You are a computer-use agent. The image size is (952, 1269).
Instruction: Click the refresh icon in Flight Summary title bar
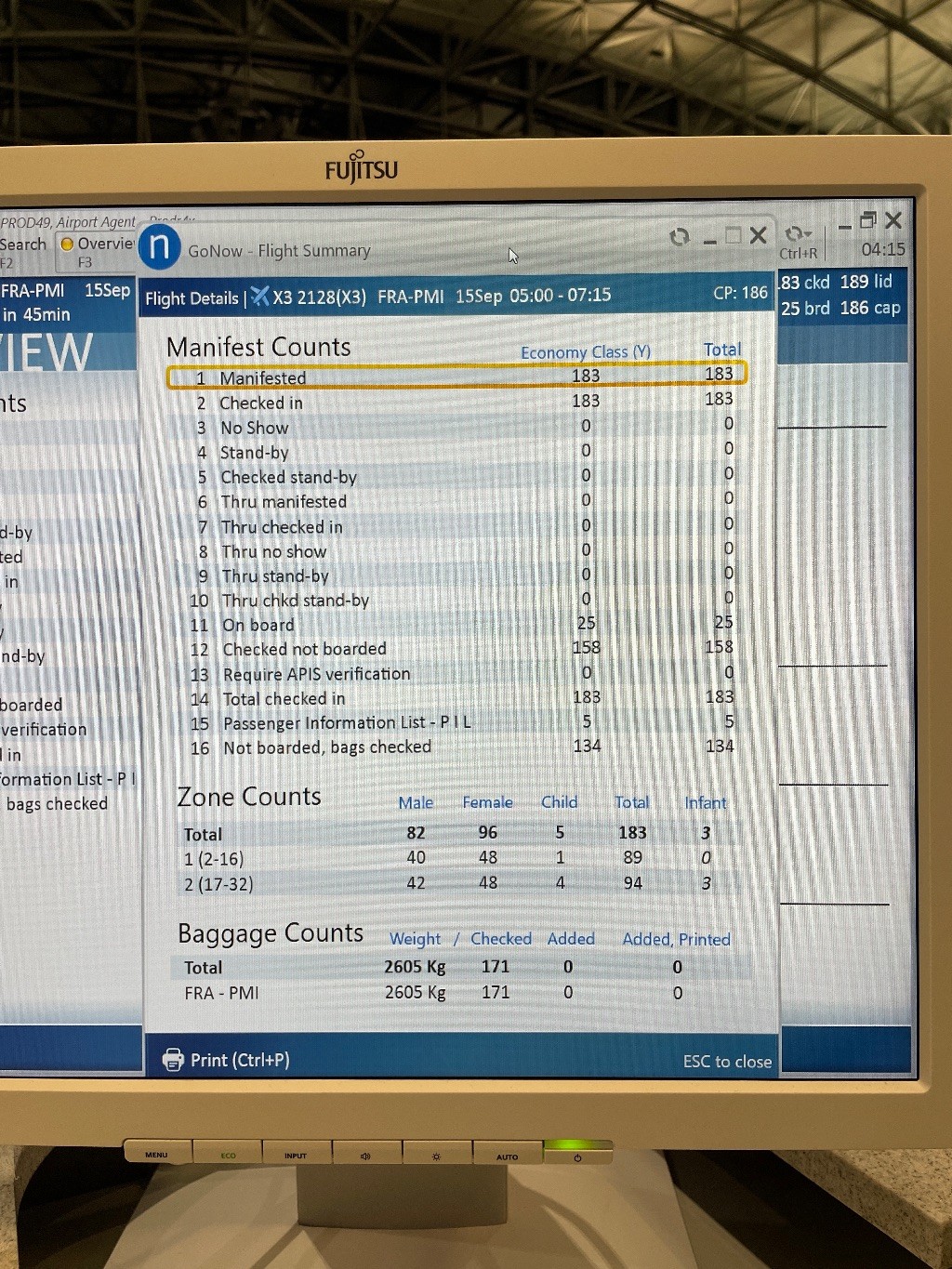click(x=680, y=237)
